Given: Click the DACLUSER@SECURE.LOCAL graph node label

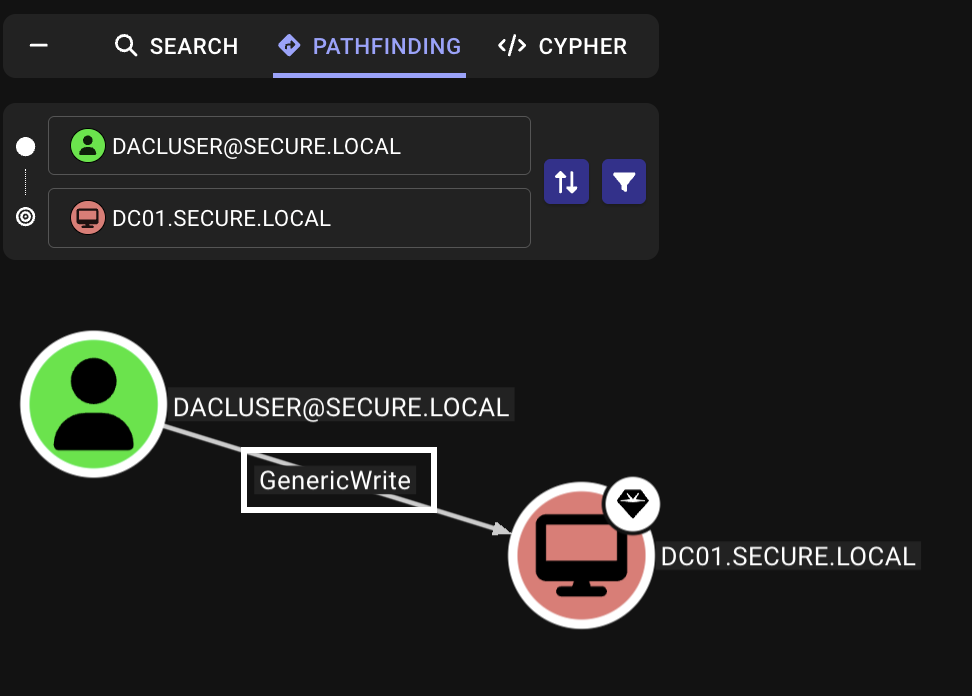Looking at the screenshot, I should [x=341, y=407].
